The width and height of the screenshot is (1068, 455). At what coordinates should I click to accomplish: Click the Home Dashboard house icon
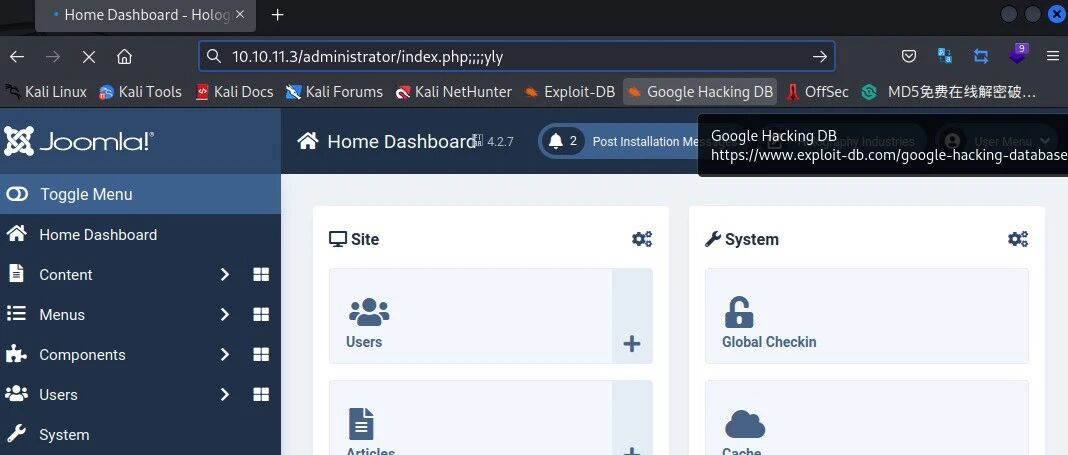[x=308, y=141]
